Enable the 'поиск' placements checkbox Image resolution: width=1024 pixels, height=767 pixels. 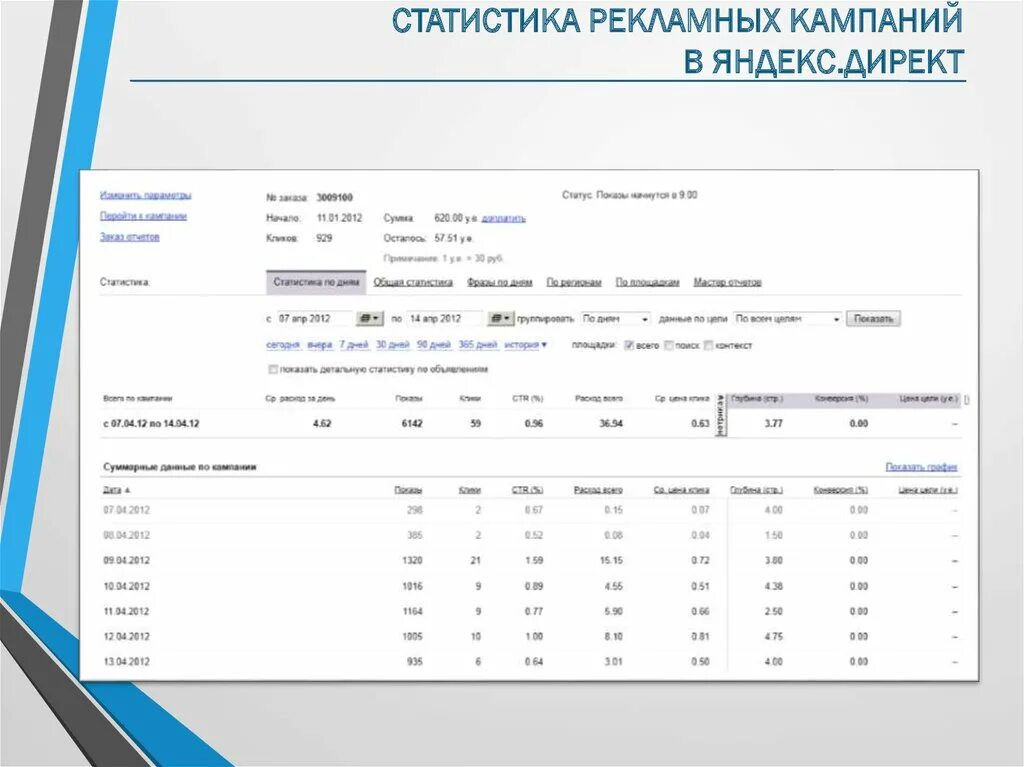(669, 346)
